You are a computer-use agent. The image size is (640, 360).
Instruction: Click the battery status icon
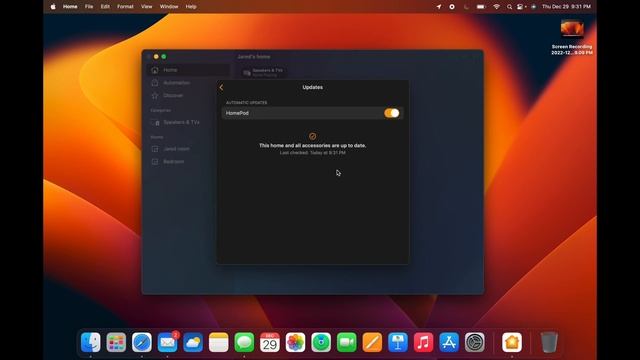(481, 7)
